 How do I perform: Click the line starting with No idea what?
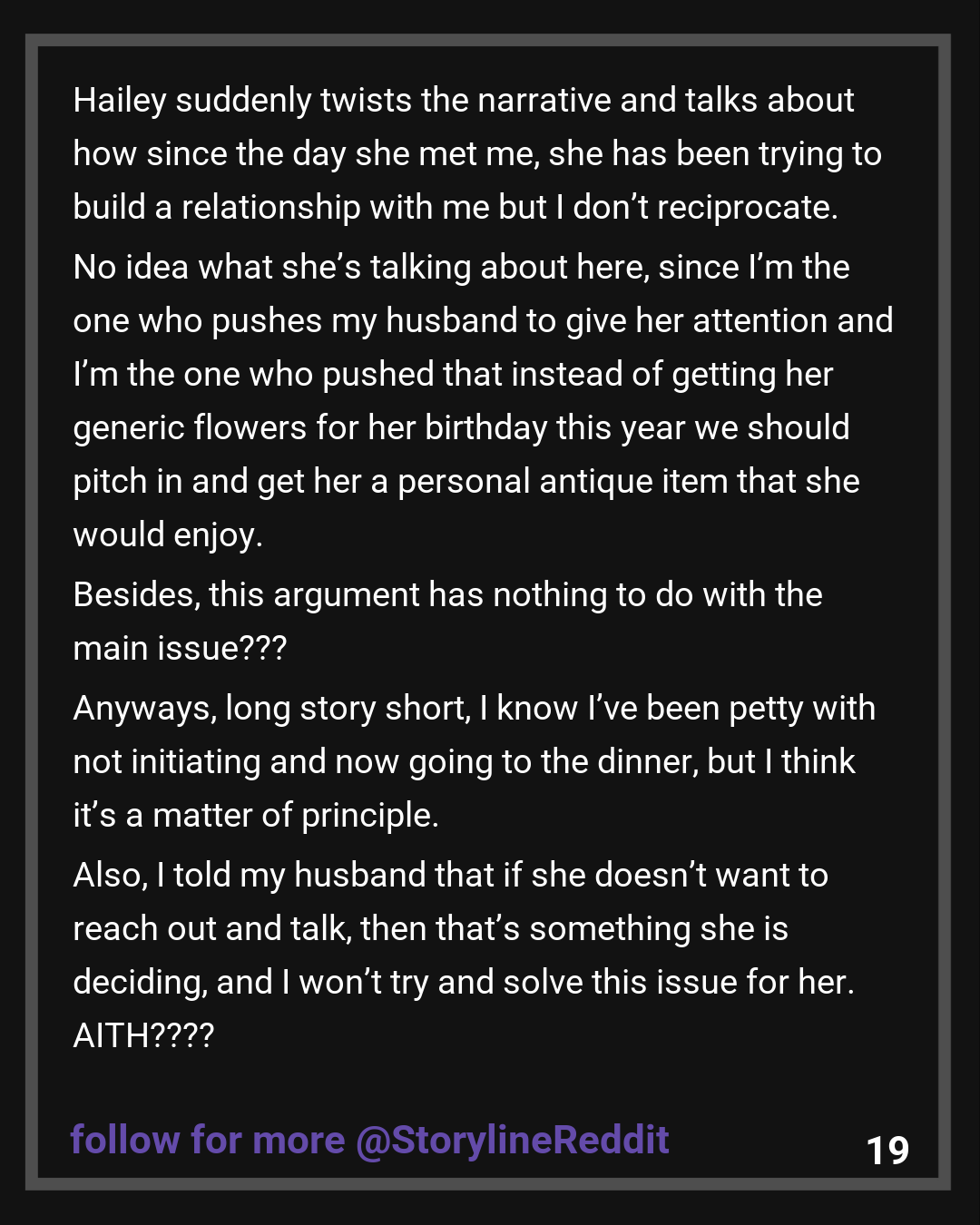pyautogui.click(x=461, y=268)
